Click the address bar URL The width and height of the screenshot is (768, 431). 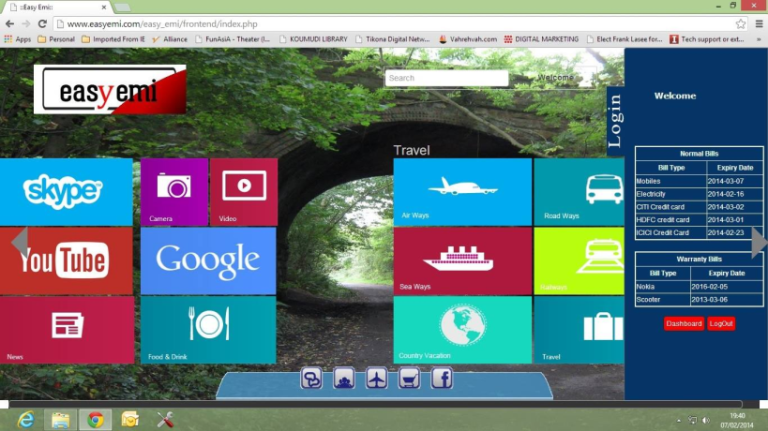pyautogui.click(x=162, y=24)
